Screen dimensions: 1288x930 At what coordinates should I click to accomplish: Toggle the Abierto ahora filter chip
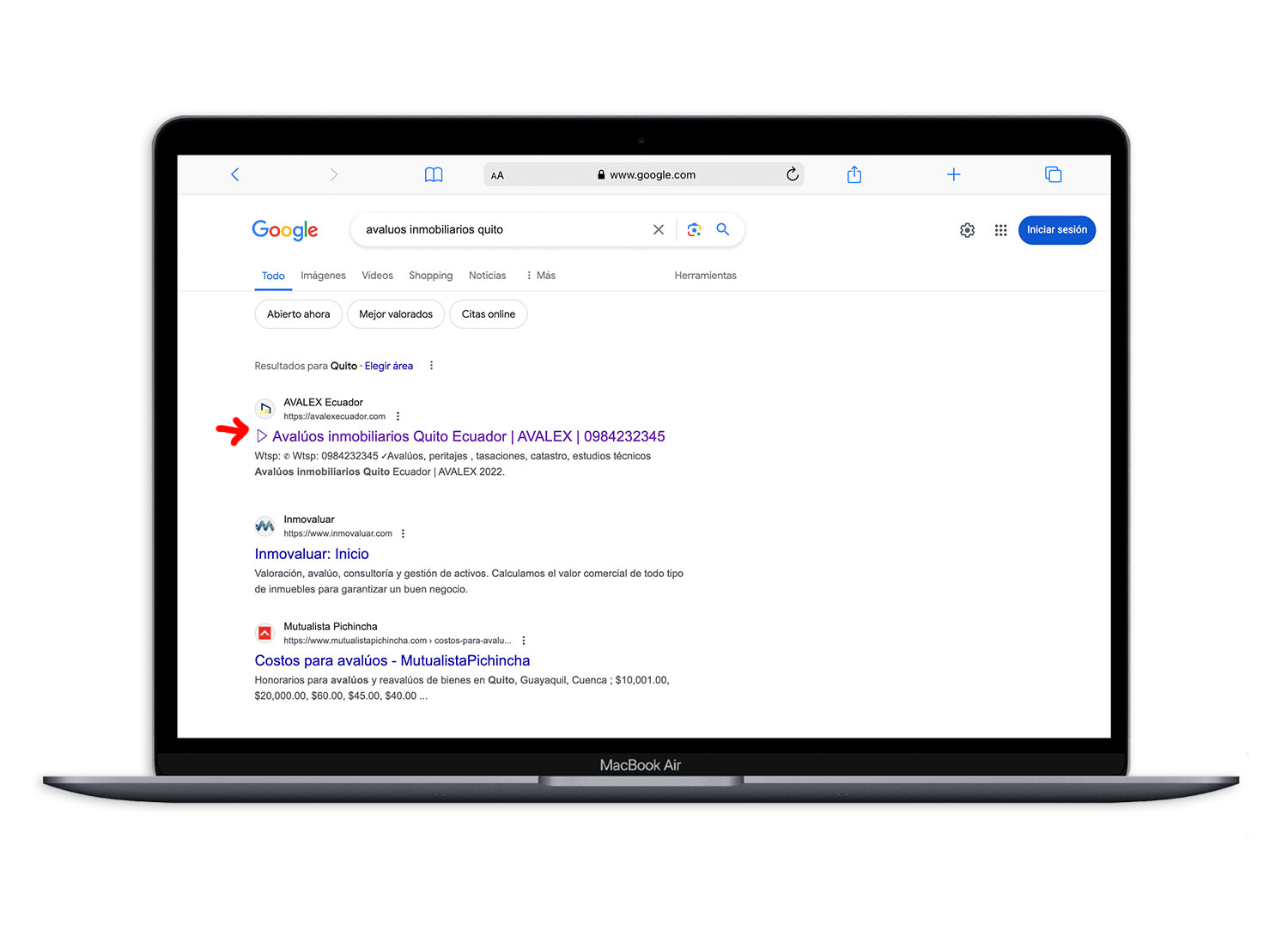click(298, 314)
